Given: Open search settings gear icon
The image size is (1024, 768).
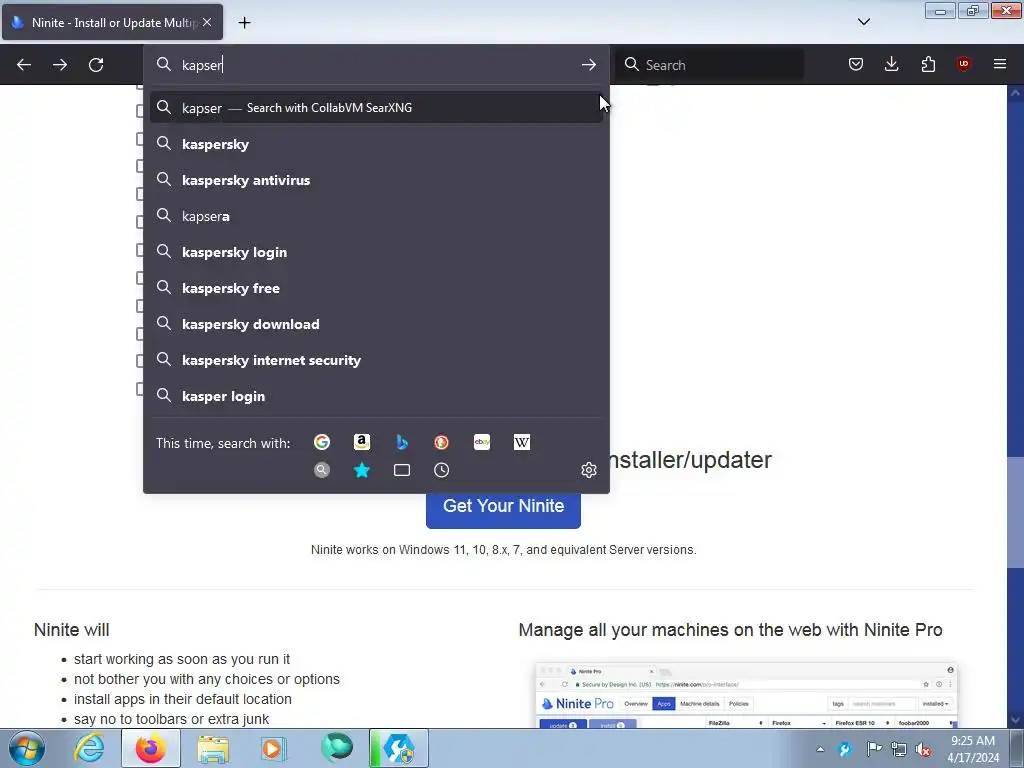Looking at the screenshot, I should 588,470.
